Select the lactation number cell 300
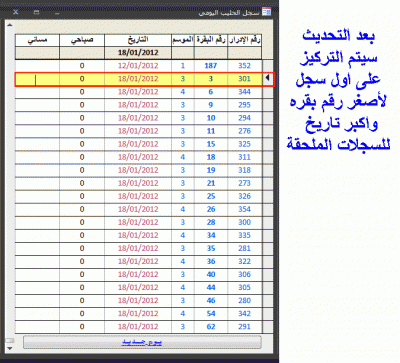 (x=244, y=222)
